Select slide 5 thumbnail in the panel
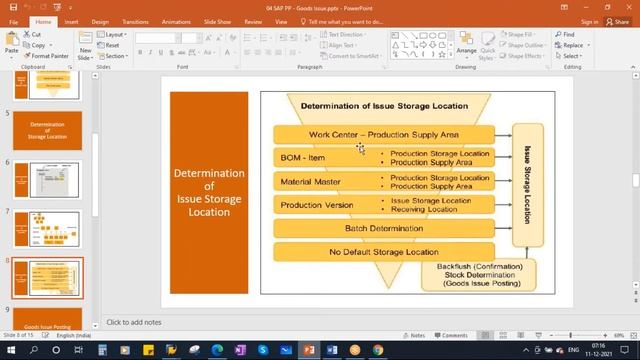 click(47, 131)
